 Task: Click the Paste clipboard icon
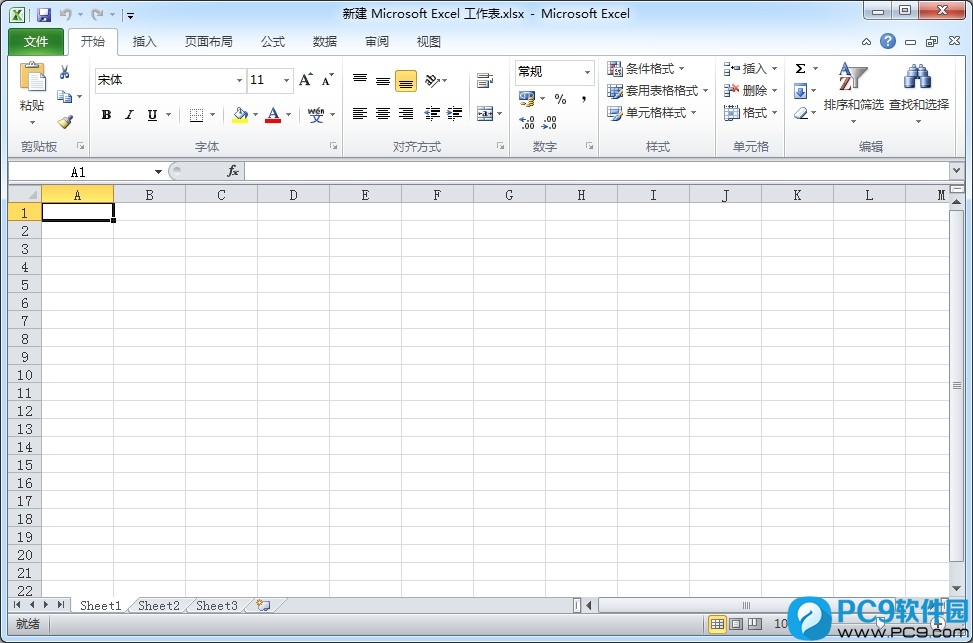[32, 77]
